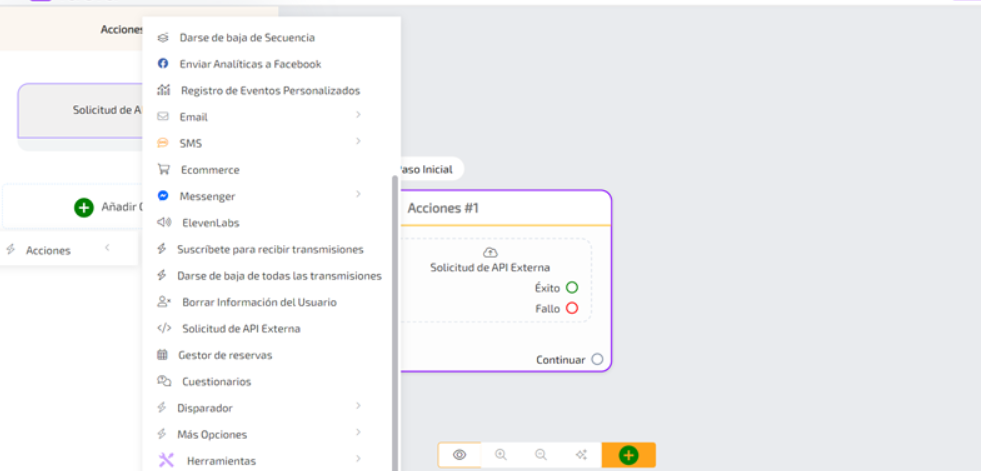Click the zoom in magnifier icon
Screen dimensions: 981x471
tap(501, 455)
